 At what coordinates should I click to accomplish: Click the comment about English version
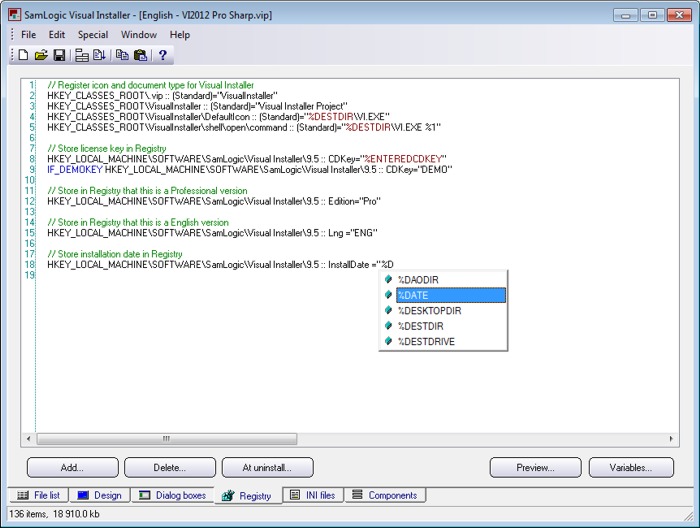pyautogui.click(x=138, y=223)
